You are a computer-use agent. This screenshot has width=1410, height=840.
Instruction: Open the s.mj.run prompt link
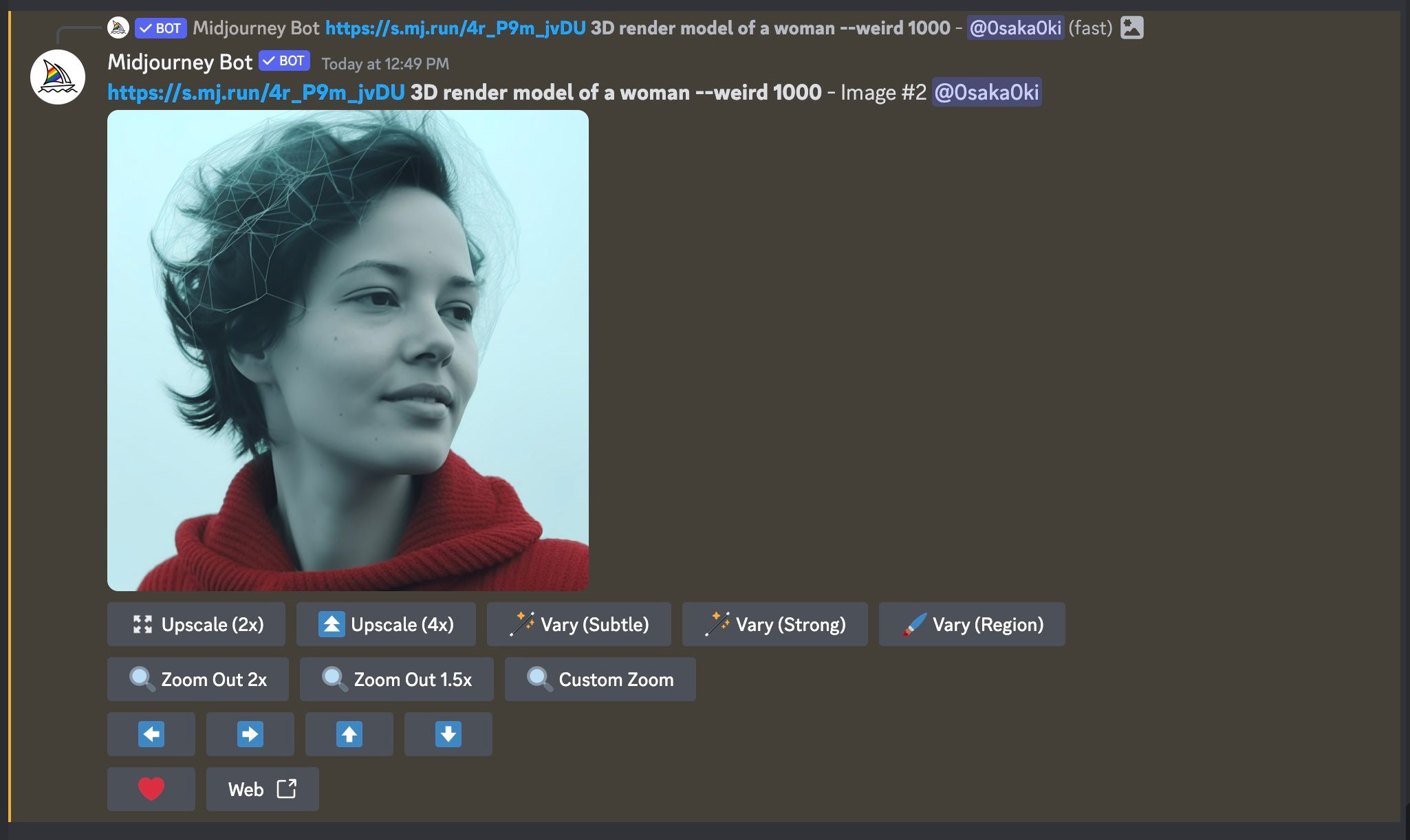[x=254, y=91]
